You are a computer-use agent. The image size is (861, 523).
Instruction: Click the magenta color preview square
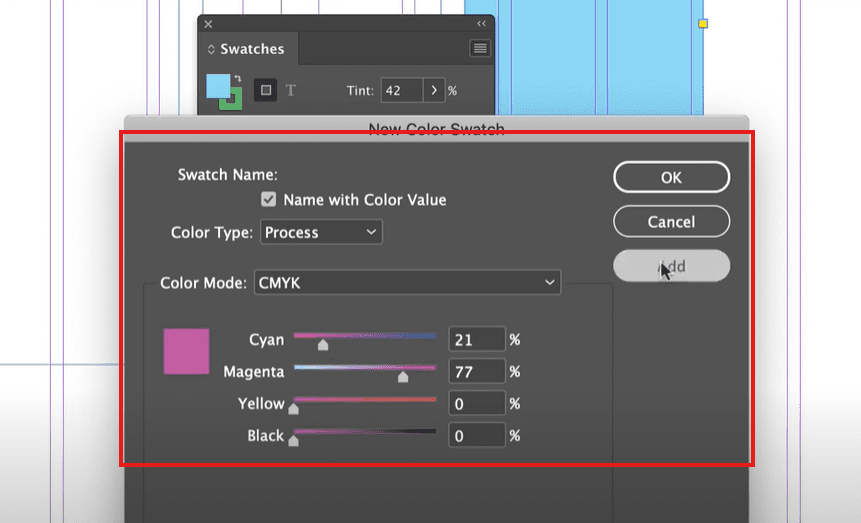coord(187,352)
